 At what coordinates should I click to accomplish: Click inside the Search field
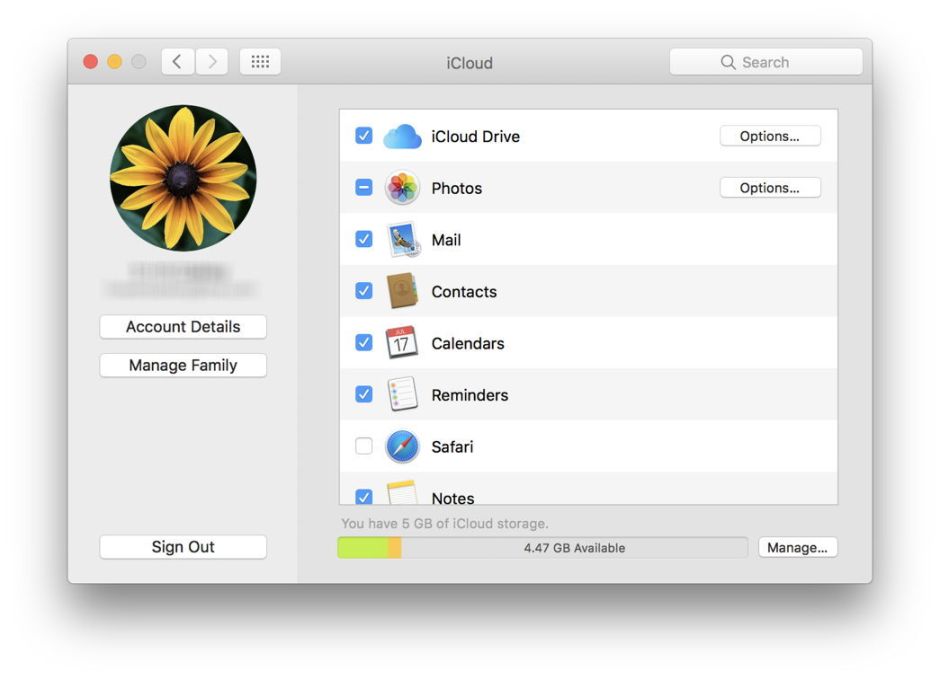[x=765, y=61]
